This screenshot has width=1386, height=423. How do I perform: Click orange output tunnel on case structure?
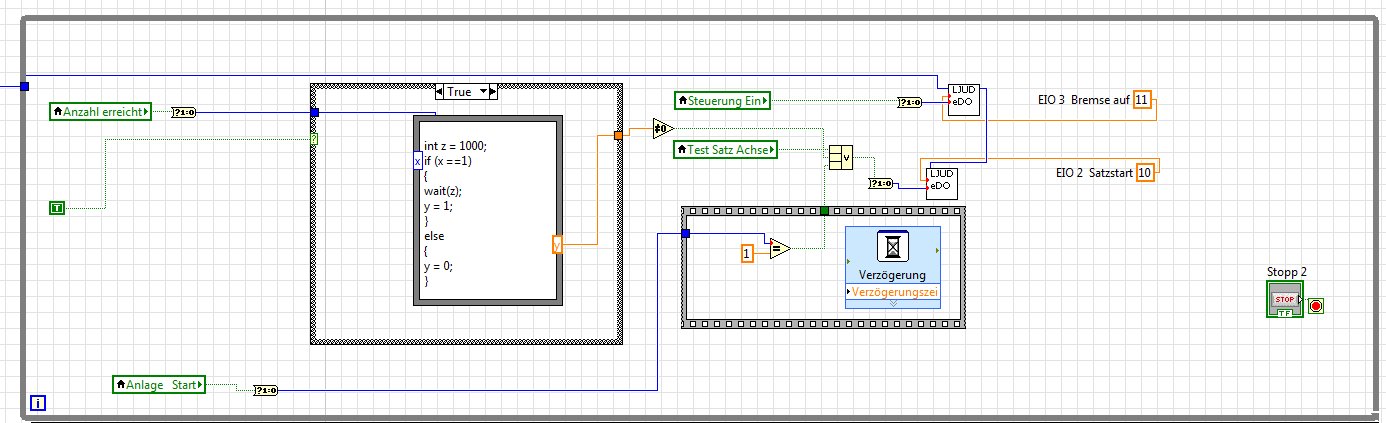(x=618, y=135)
